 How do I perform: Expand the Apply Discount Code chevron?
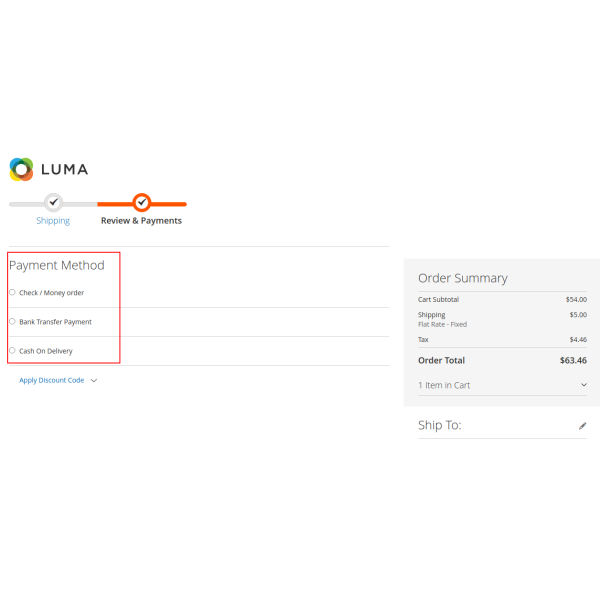(94, 381)
